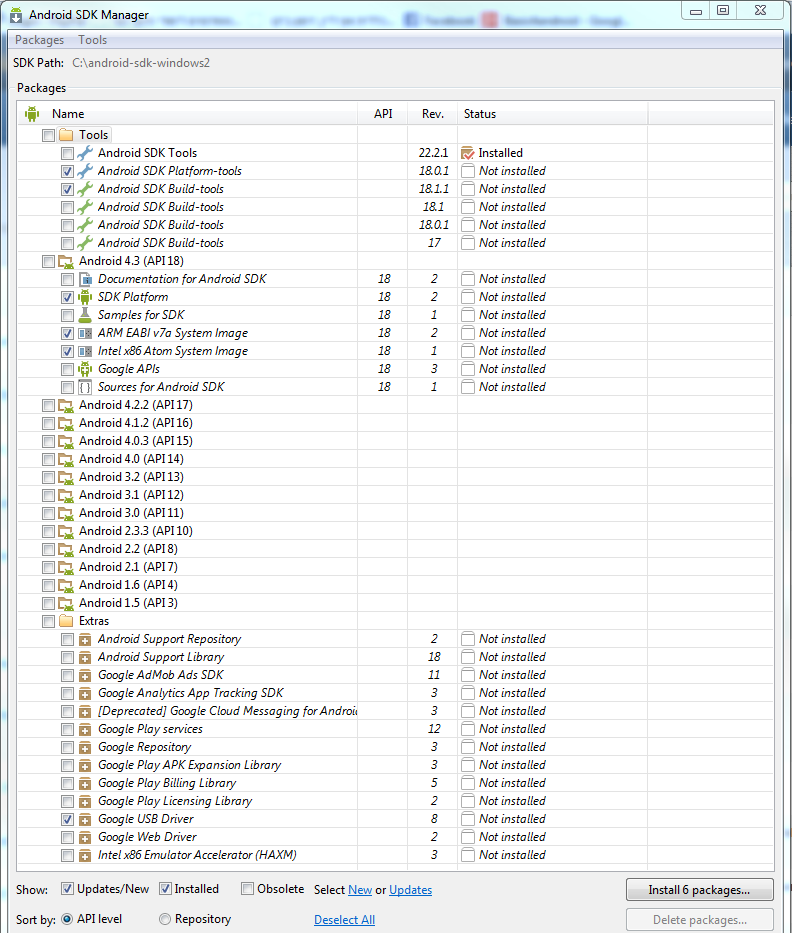This screenshot has height=933, width=792.
Task: Click the SDK Platform android robot icon
Action: pyautogui.click(x=85, y=297)
